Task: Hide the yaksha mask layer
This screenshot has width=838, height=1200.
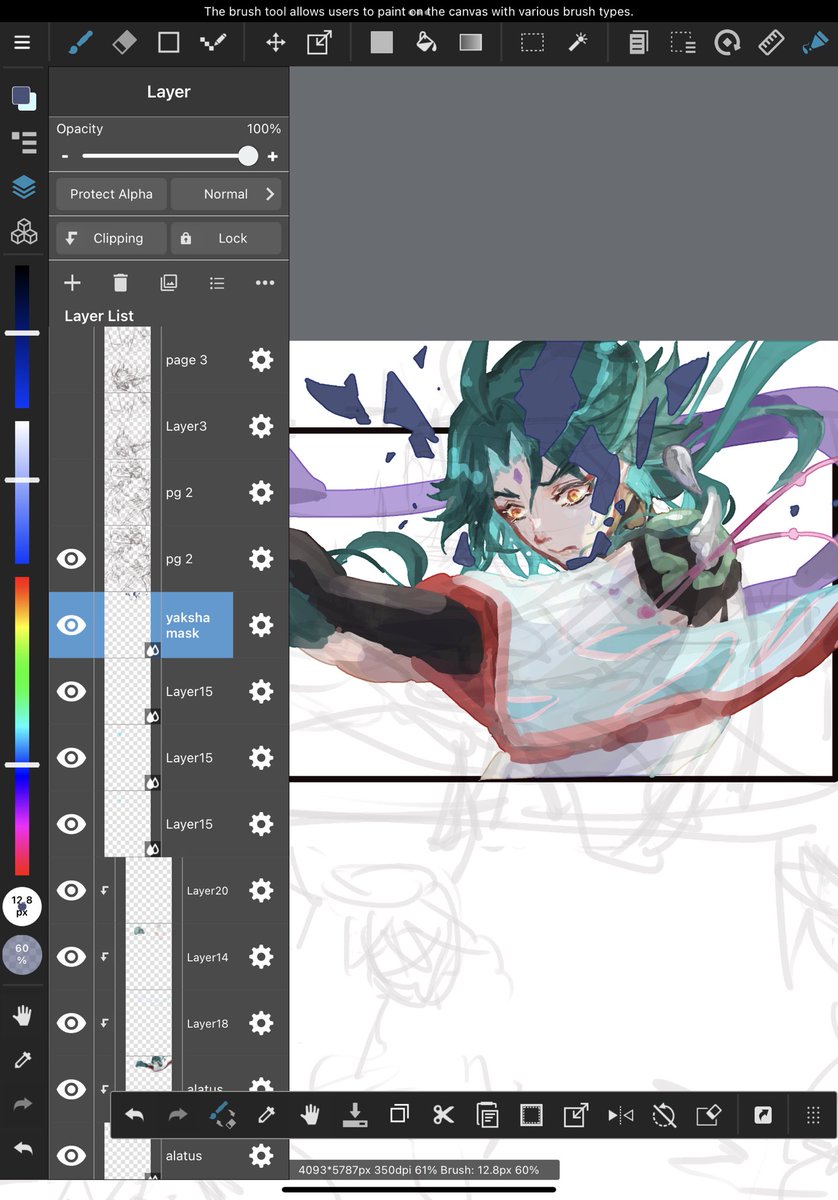Action: point(71,625)
